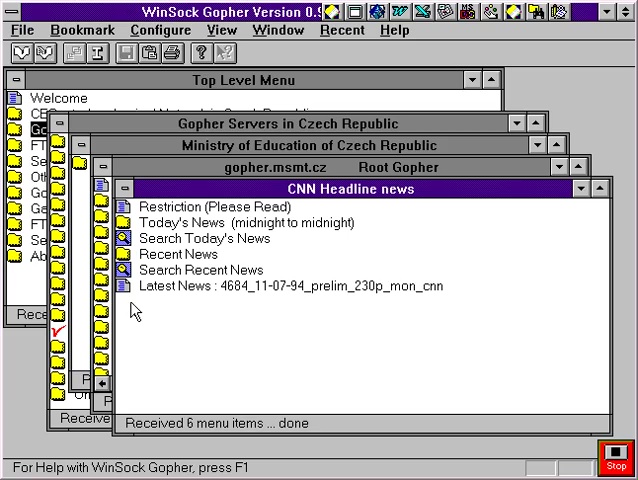This screenshot has width=638, height=480.
Task: Open Gopher Servers window control menu
Action: tap(59, 123)
